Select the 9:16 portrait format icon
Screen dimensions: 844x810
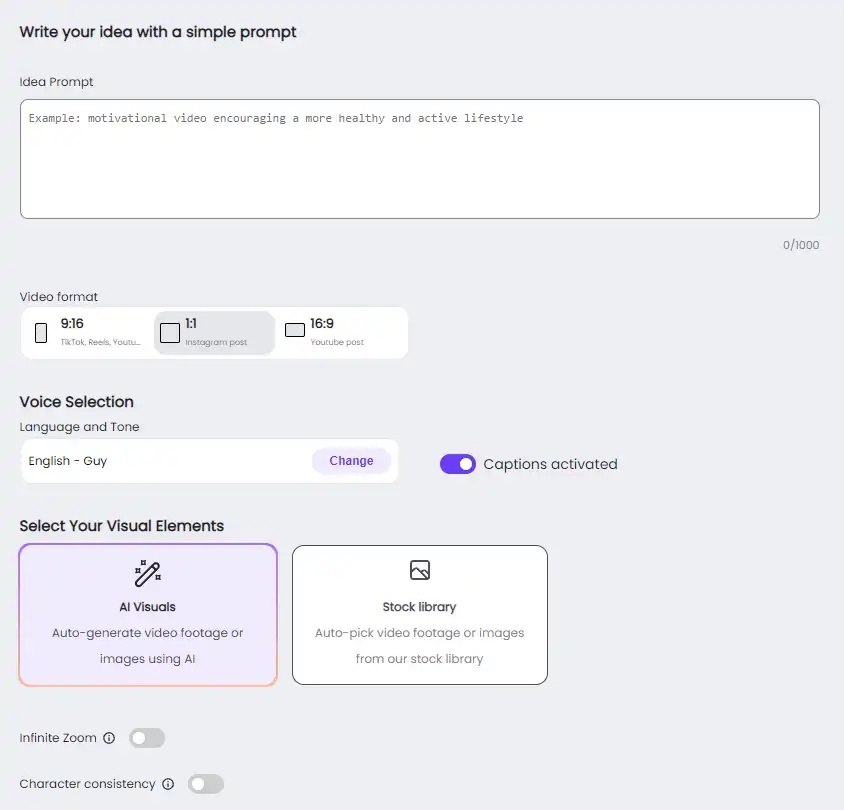pos(41,333)
